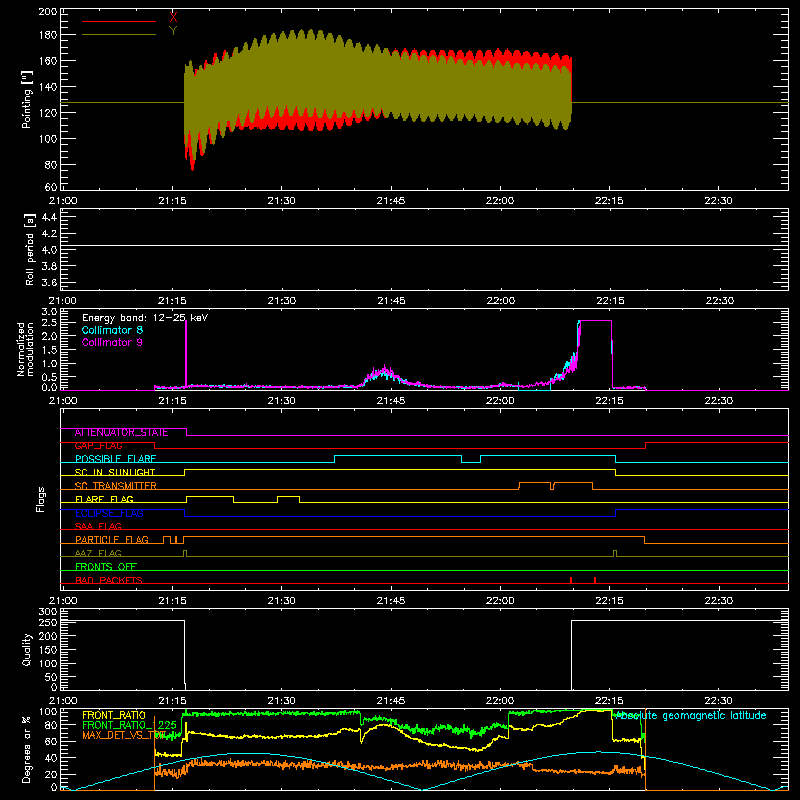Click the Absolute geomagnetic latitude label

coord(691,715)
